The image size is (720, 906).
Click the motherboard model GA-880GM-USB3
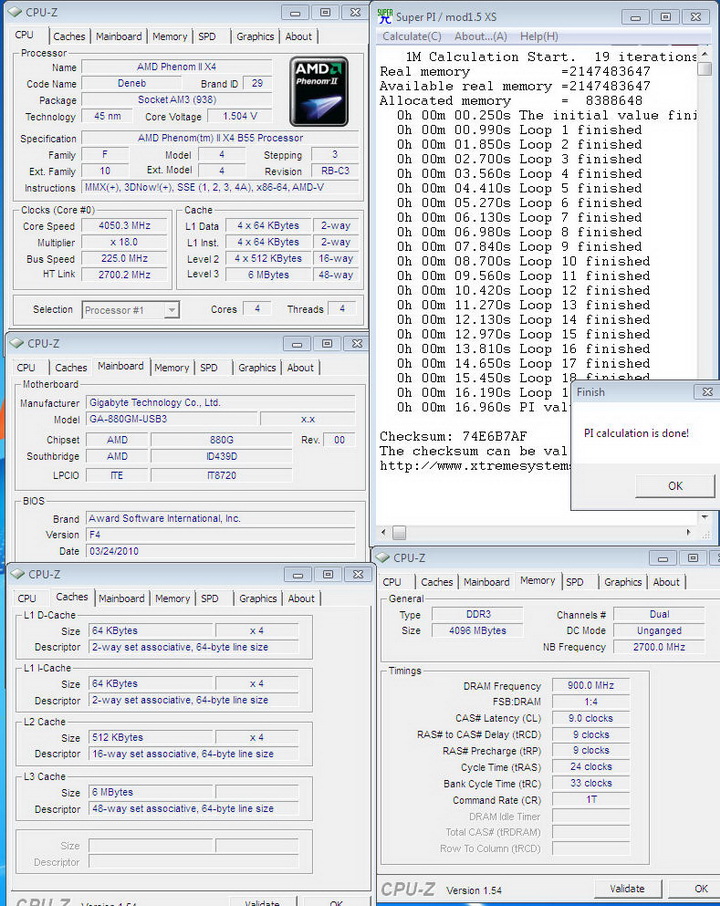pos(172,419)
